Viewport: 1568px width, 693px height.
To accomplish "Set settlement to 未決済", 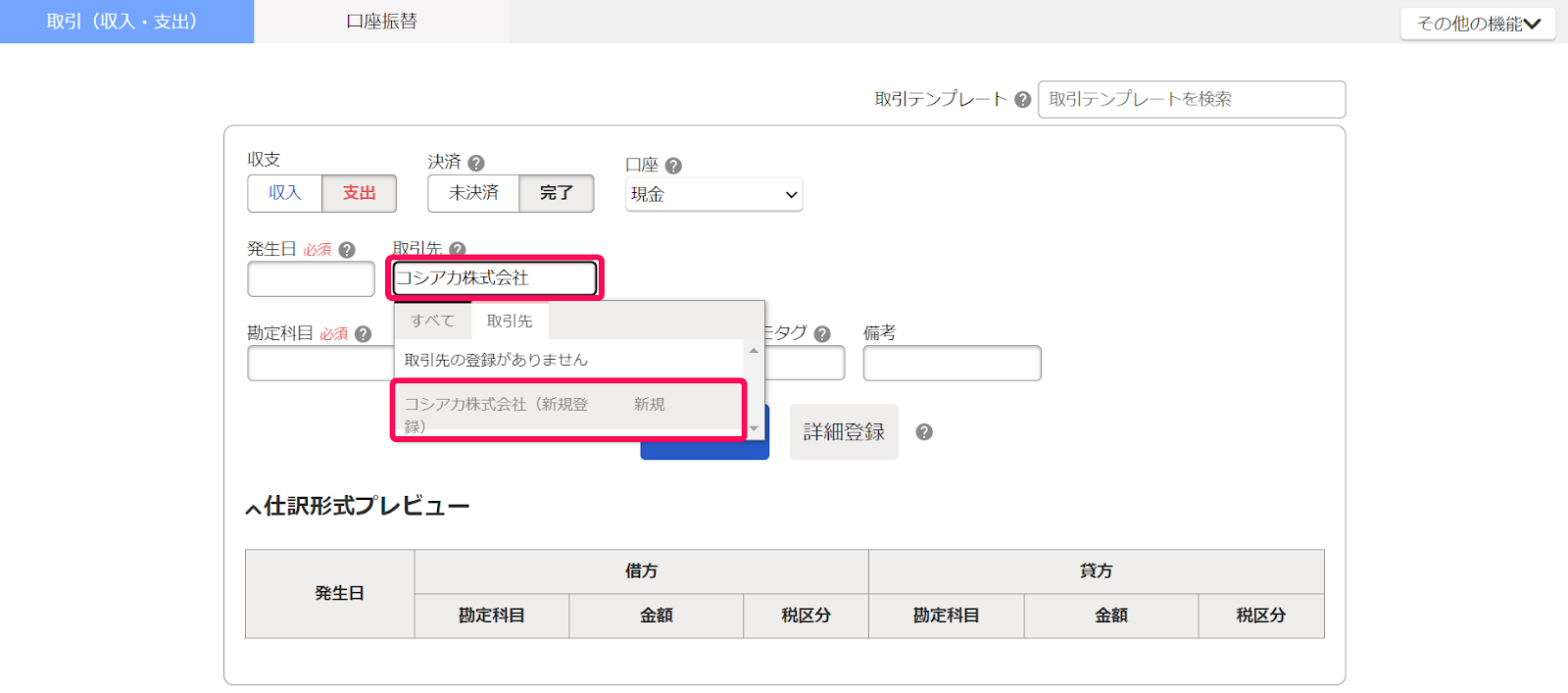I will 473,193.
